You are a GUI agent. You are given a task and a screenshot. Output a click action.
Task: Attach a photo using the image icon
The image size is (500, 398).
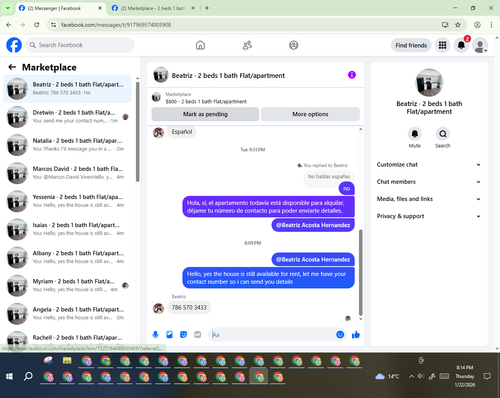(169, 334)
